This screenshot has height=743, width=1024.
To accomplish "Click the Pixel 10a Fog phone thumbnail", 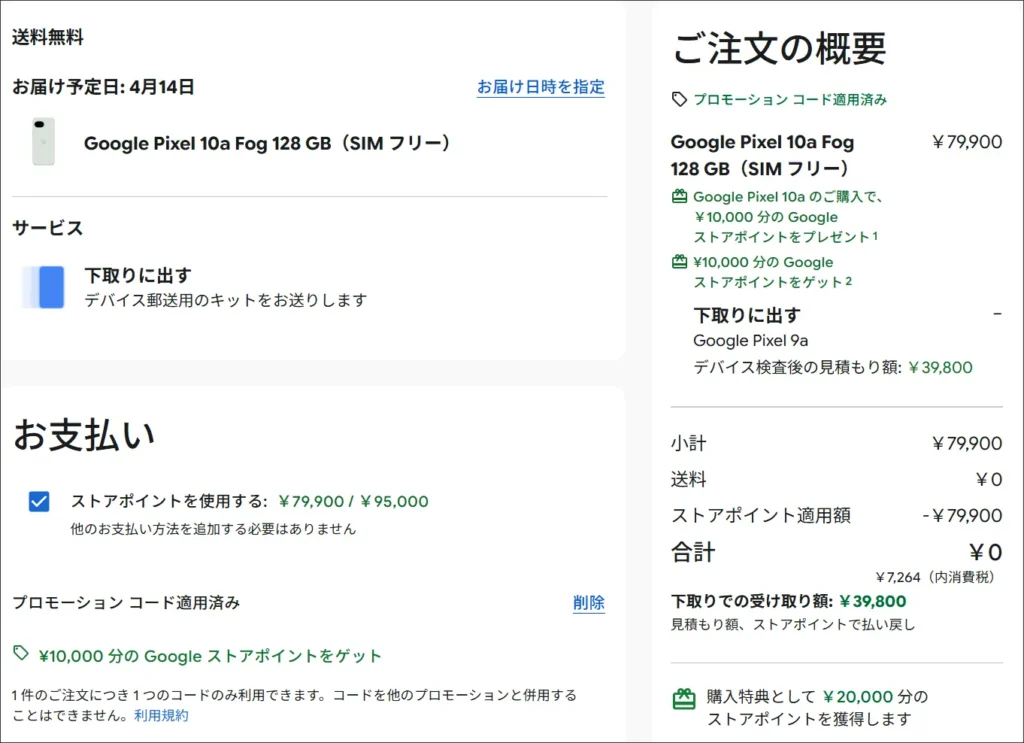I will click(x=43, y=142).
